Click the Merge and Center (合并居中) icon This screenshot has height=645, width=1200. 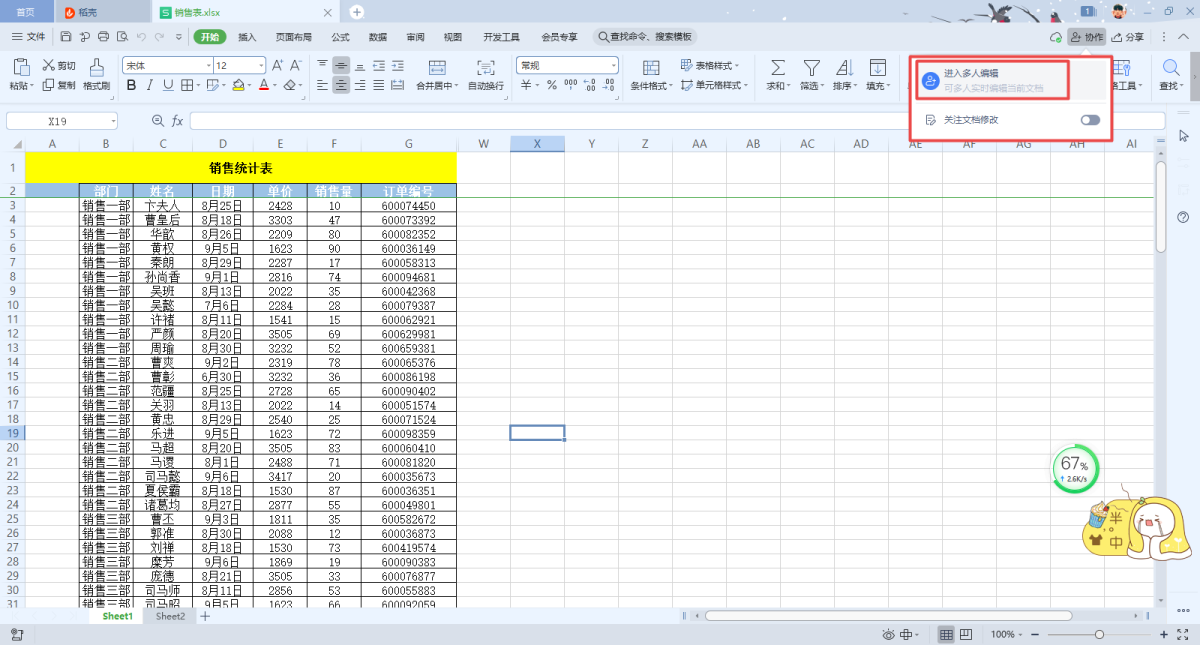(x=436, y=67)
